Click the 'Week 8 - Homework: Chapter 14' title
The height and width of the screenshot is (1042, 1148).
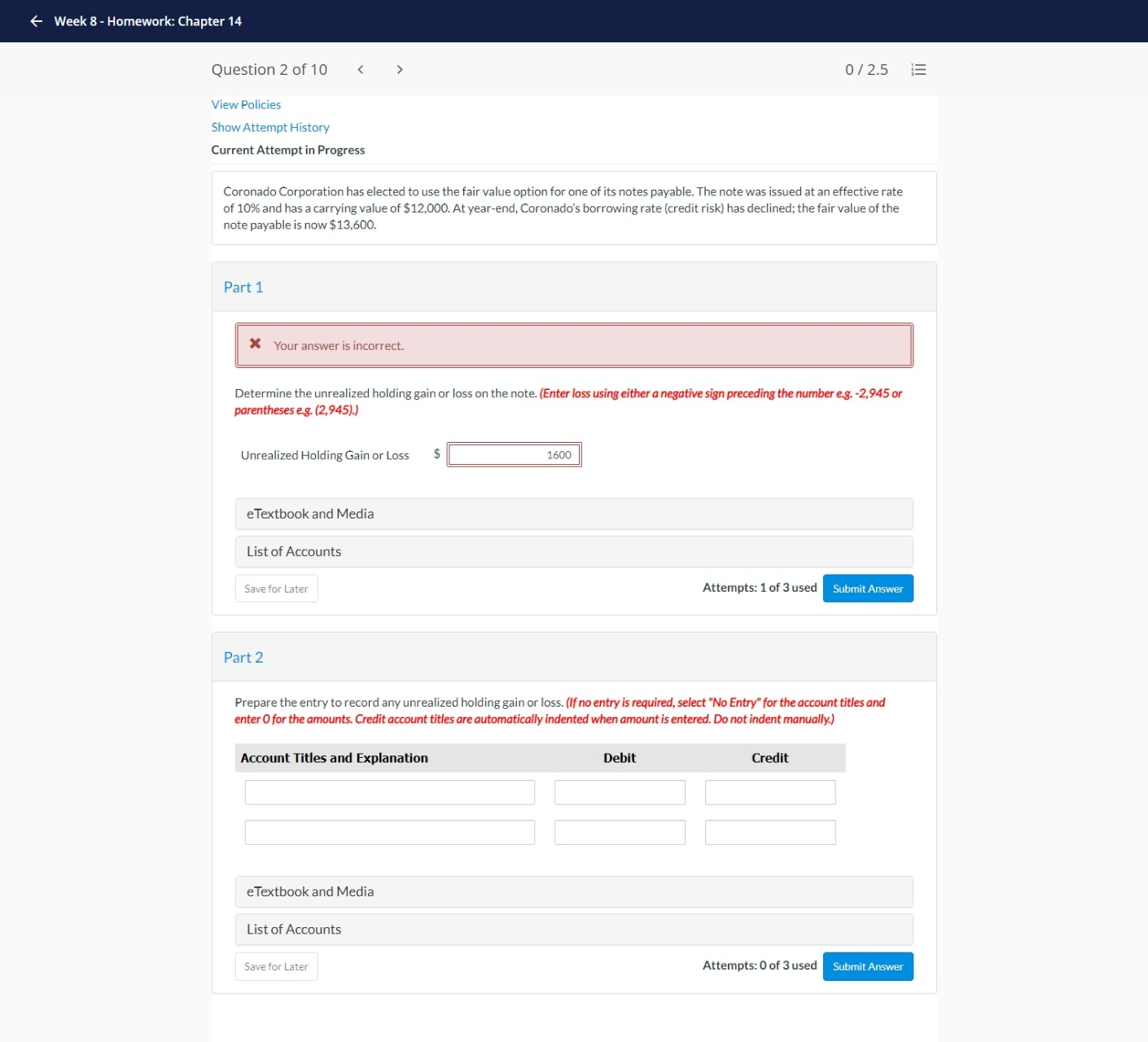[148, 21]
